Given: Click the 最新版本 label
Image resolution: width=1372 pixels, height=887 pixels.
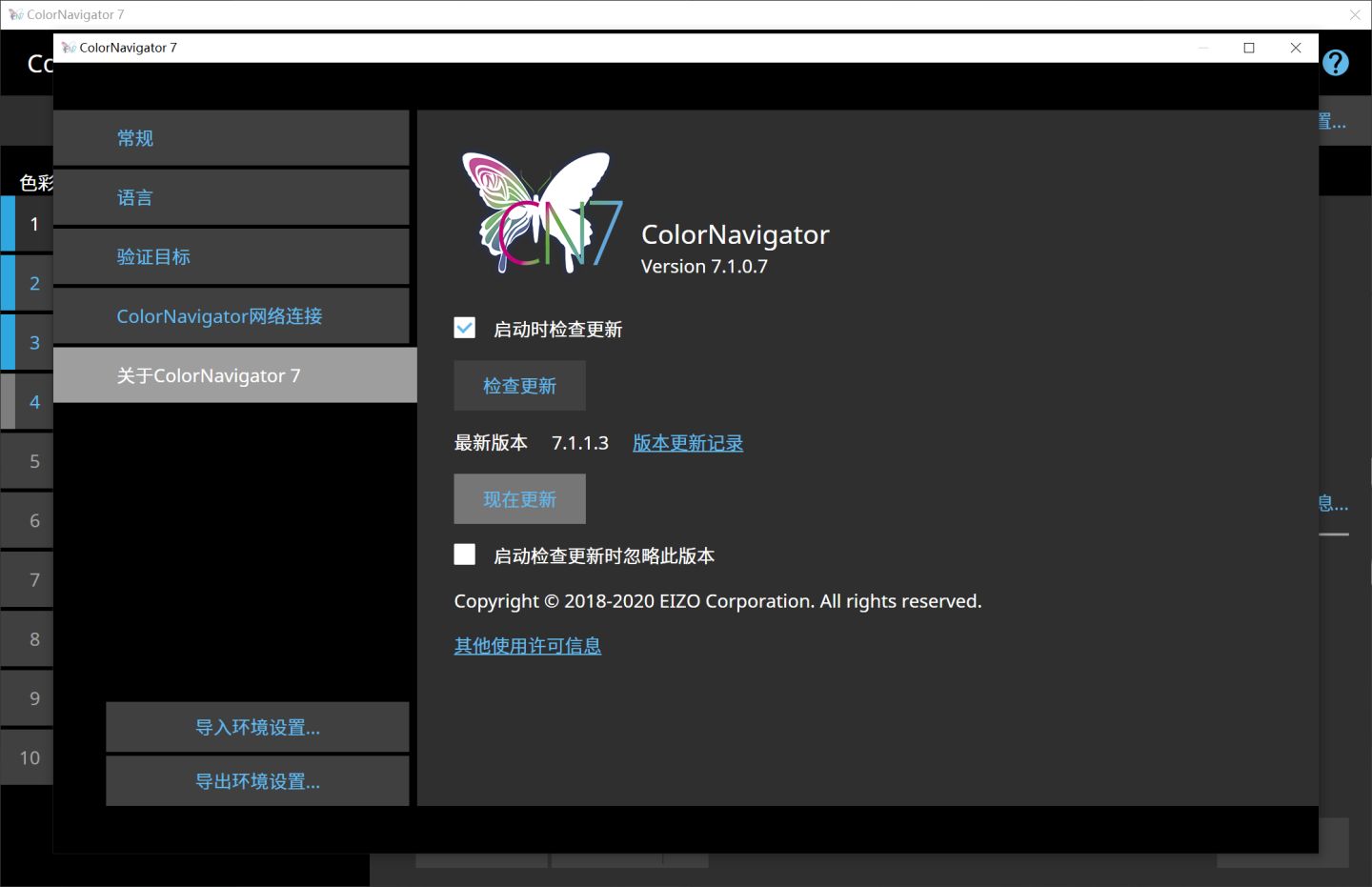Looking at the screenshot, I should 491,443.
